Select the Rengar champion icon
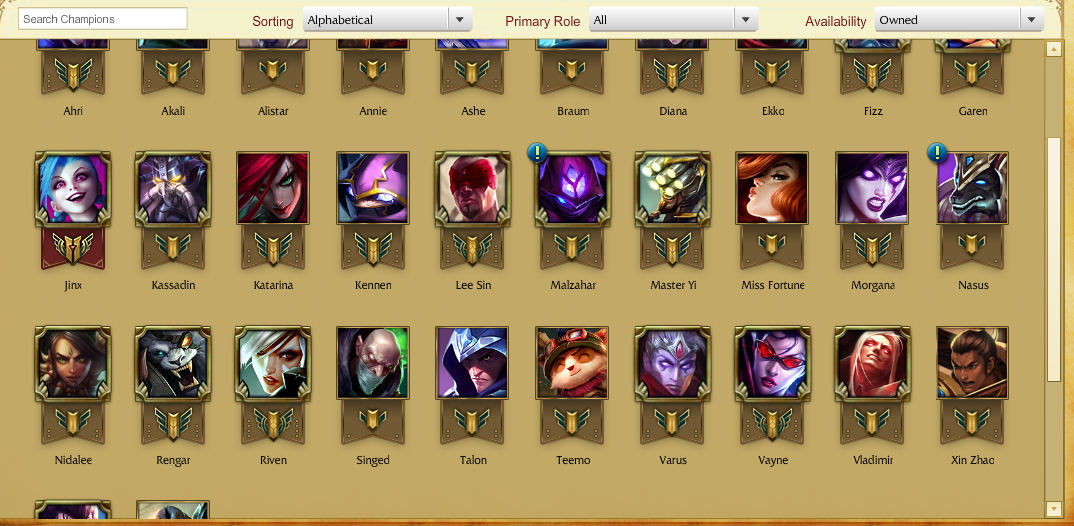The image size is (1074, 526). tap(173, 363)
